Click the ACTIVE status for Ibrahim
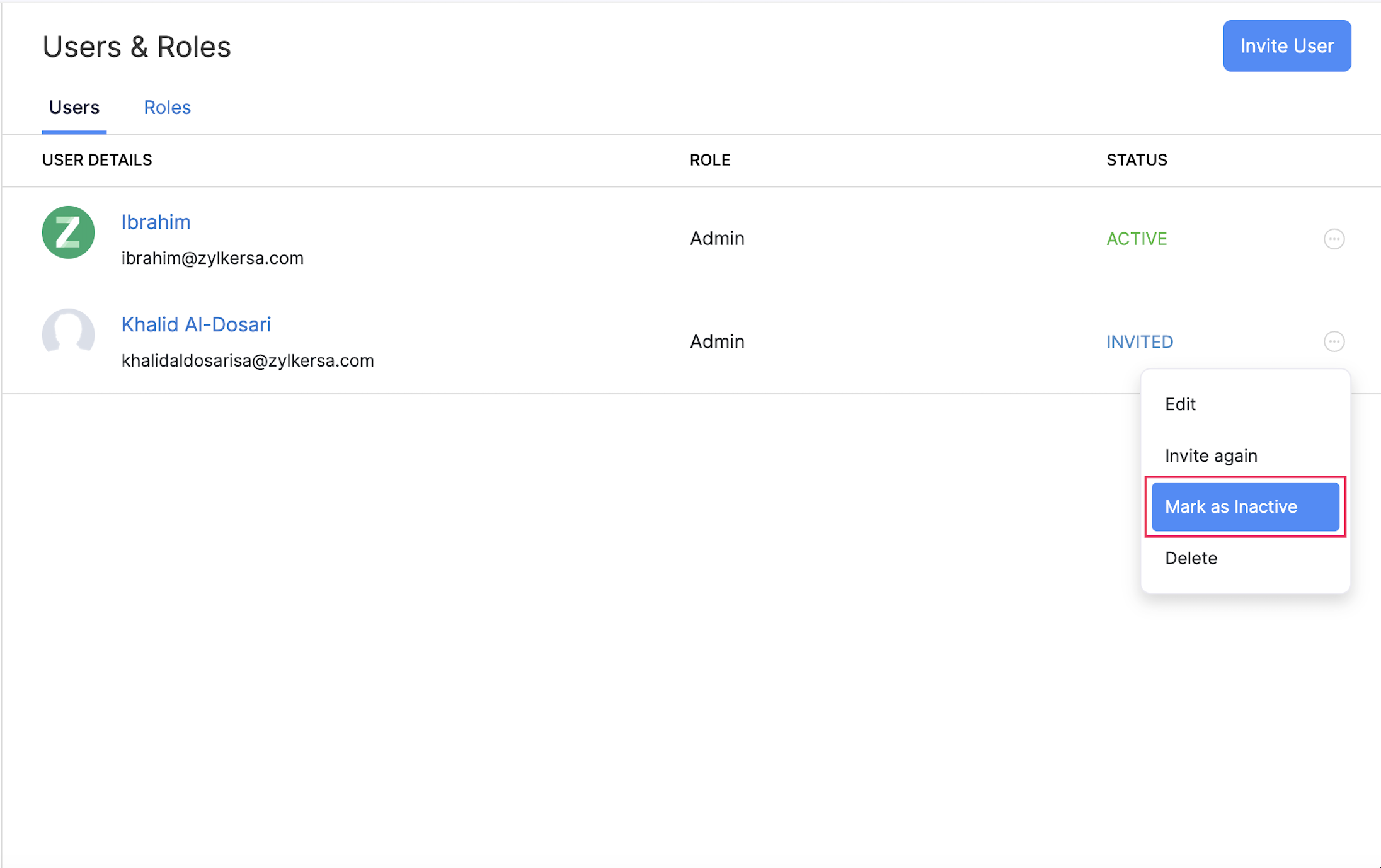Screen dimensions: 1381x868 [x=1136, y=239]
